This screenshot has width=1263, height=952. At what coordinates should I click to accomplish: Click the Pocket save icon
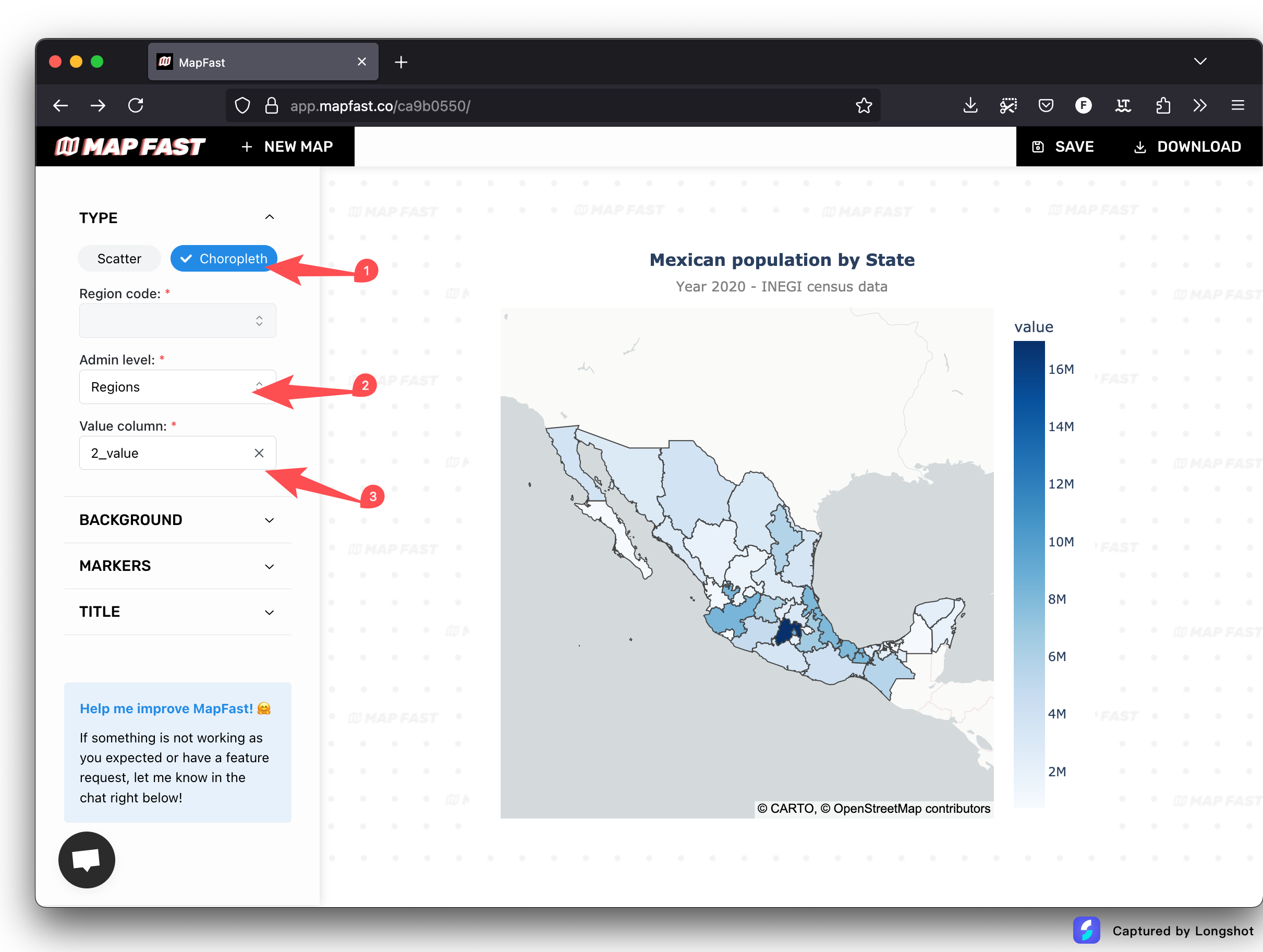pyautogui.click(x=1046, y=106)
